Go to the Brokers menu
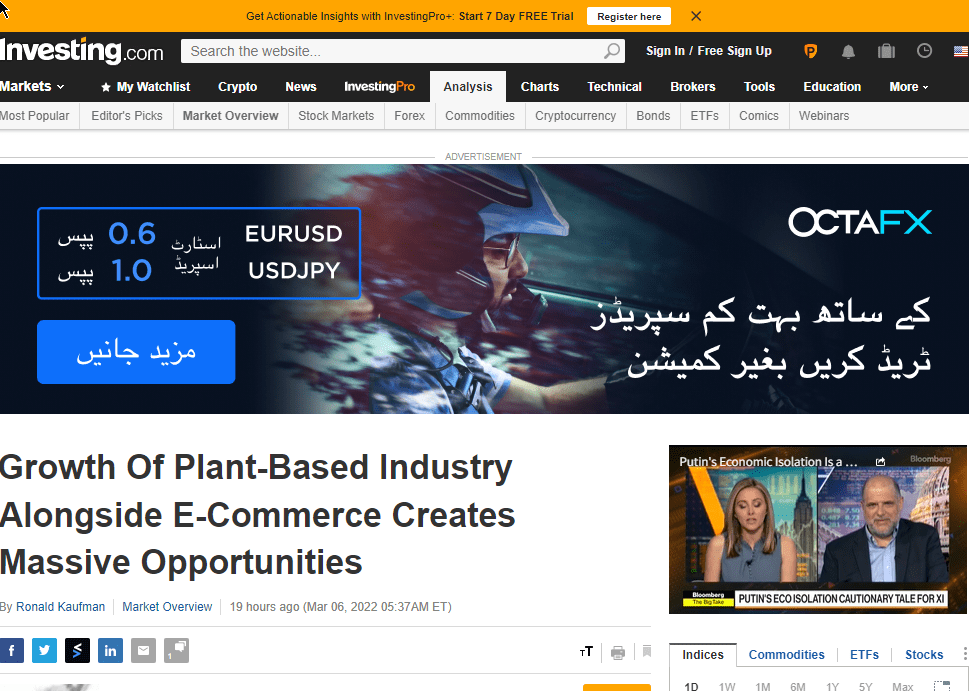The image size is (969, 691). tap(693, 87)
